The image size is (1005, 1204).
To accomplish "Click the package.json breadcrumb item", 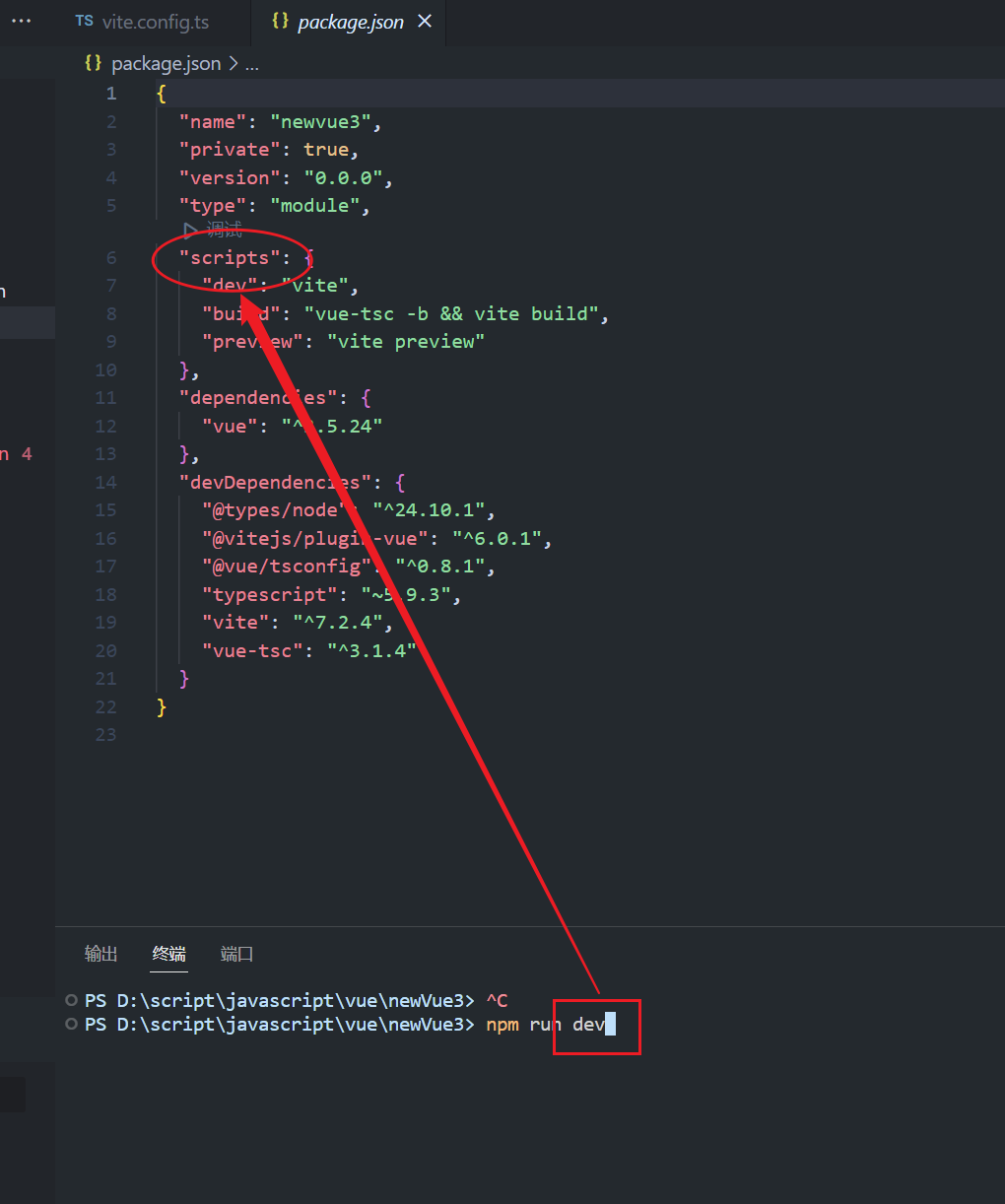I will click(166, 63).
